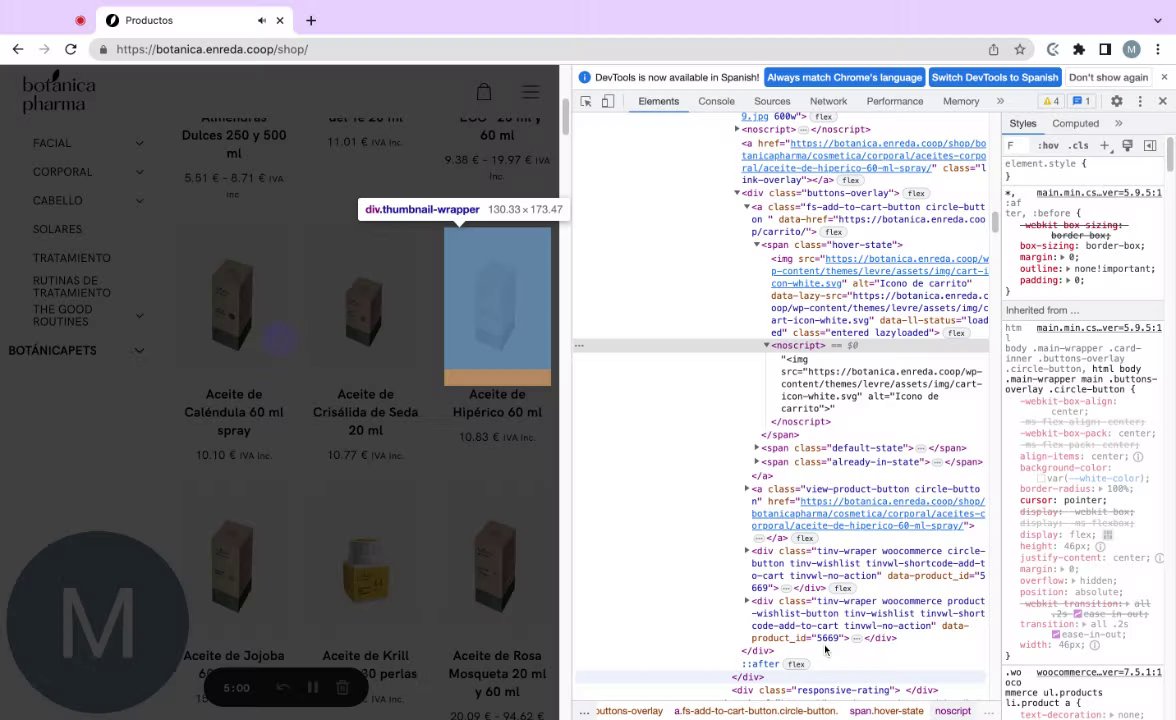Show more styles sidebar tabs chevron

click(x=1118, y=124)
